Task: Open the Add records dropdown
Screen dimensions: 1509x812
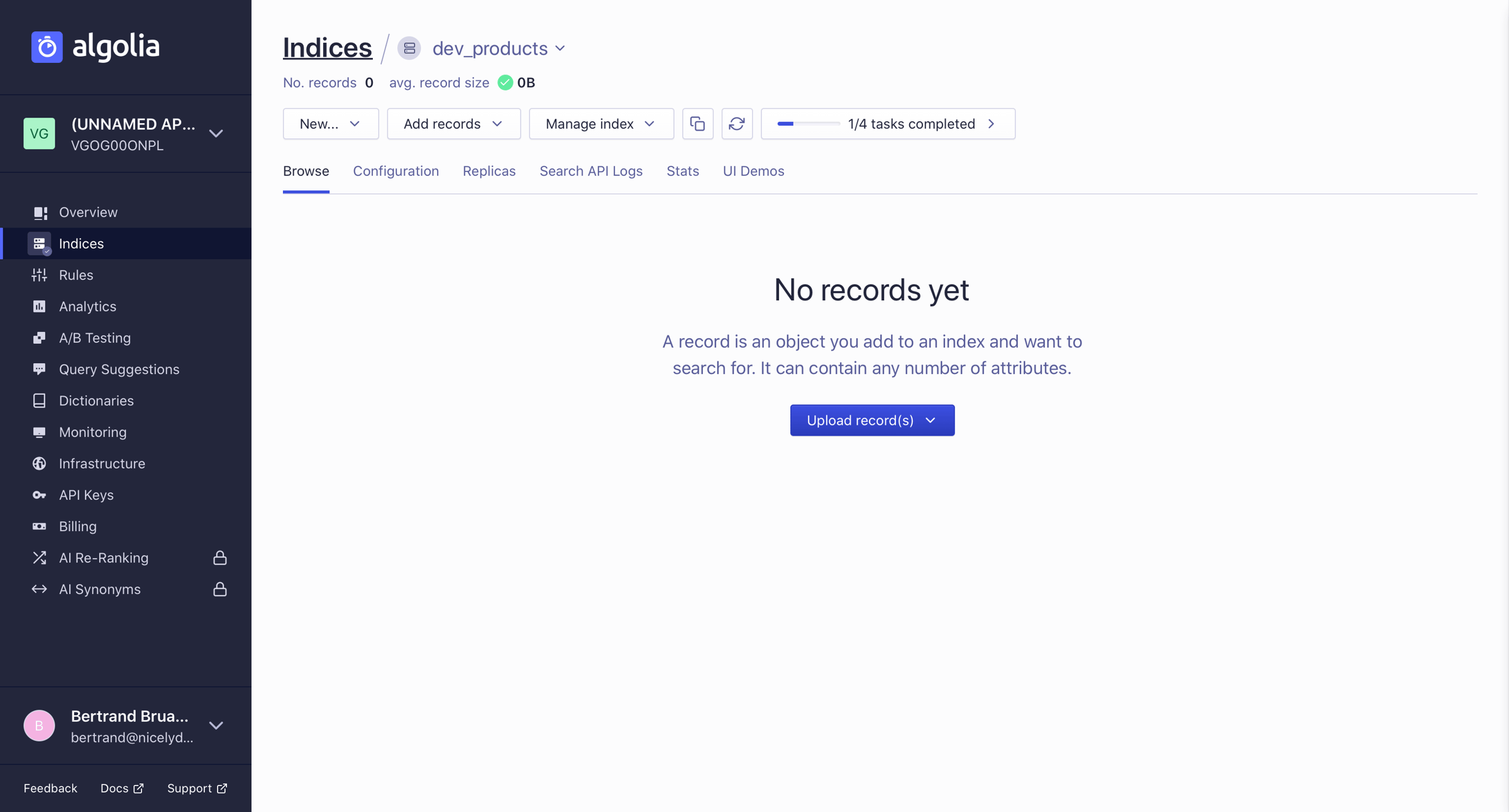Action: (454, 124)
